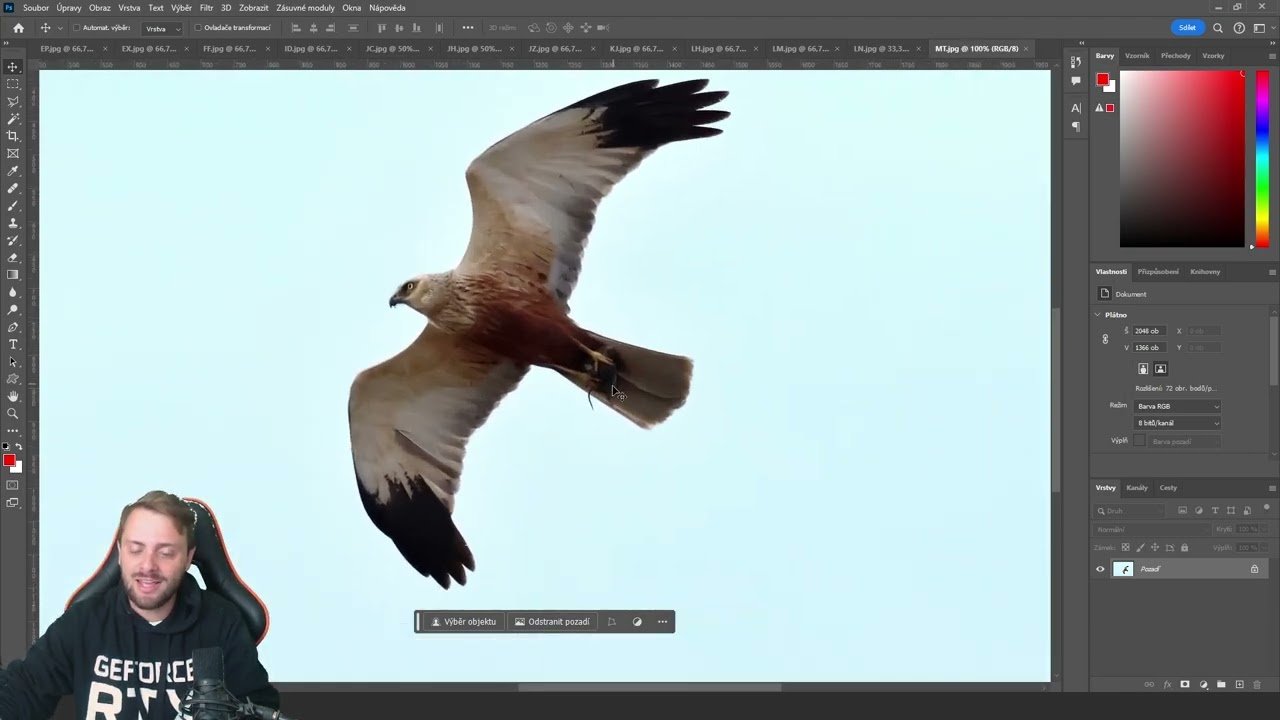The image size is (1280, 720).
Task: Select the Type tool
Action: coord(13,344)
